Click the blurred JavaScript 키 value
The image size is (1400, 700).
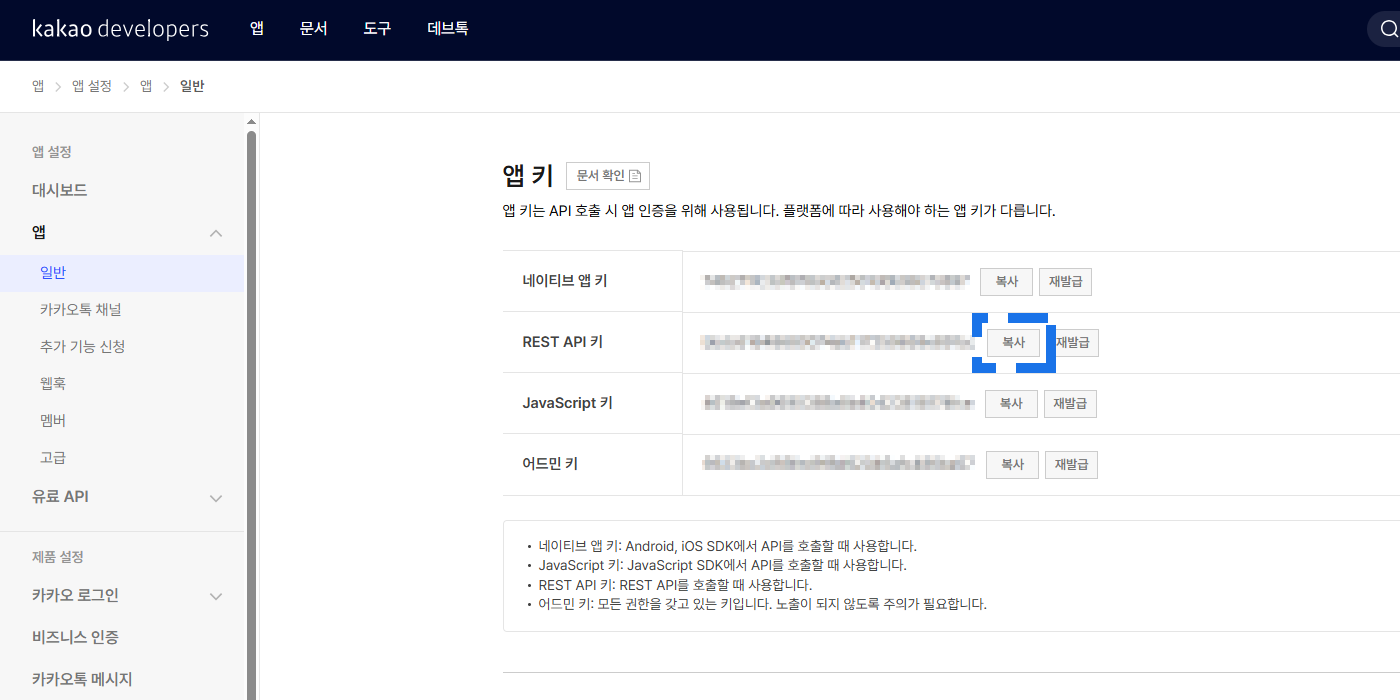839,404
